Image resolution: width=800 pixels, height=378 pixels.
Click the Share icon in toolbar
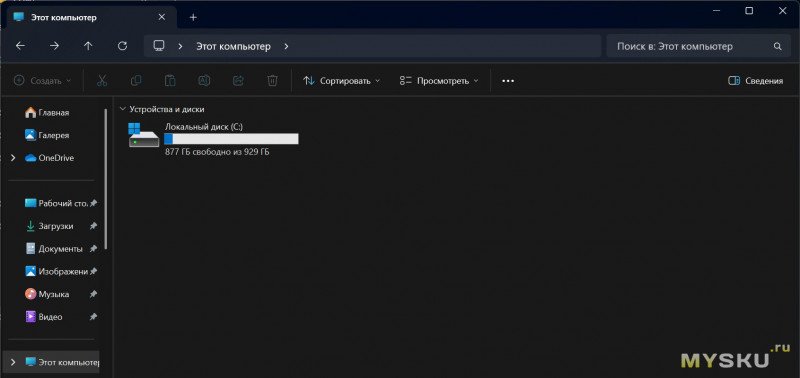pos(238,81)
